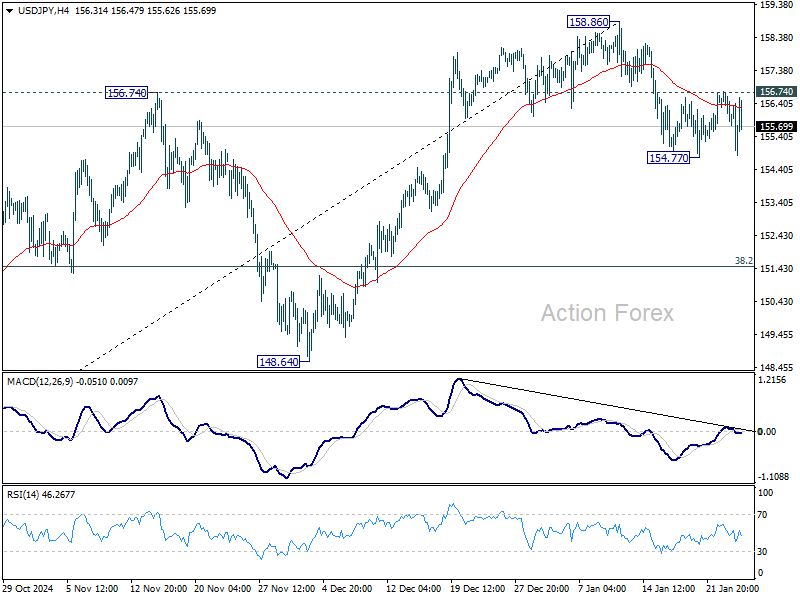Click the RSI 30 level value
The width and height of the screenshot is (800, 600).
[762, 552]
